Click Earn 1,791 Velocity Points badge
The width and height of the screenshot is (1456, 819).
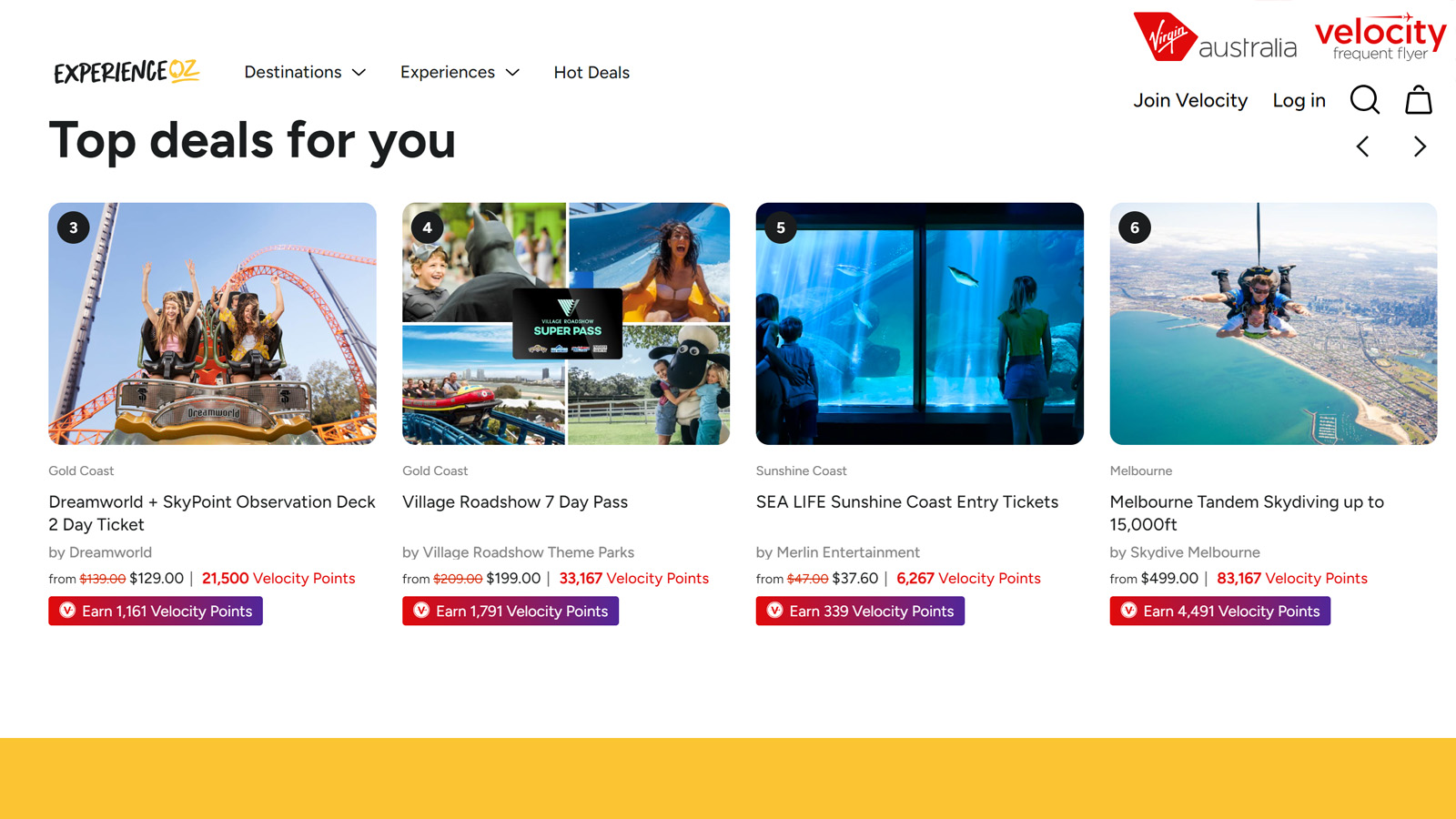point(511,611)
